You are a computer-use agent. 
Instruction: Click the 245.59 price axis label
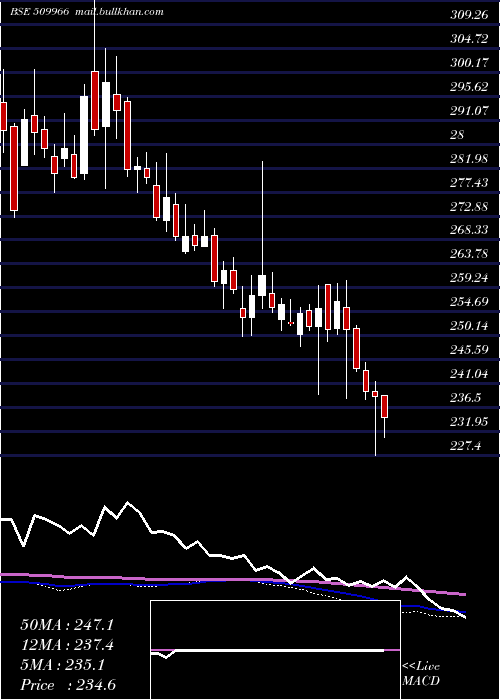pyautogui.click(x=469, y=350)
